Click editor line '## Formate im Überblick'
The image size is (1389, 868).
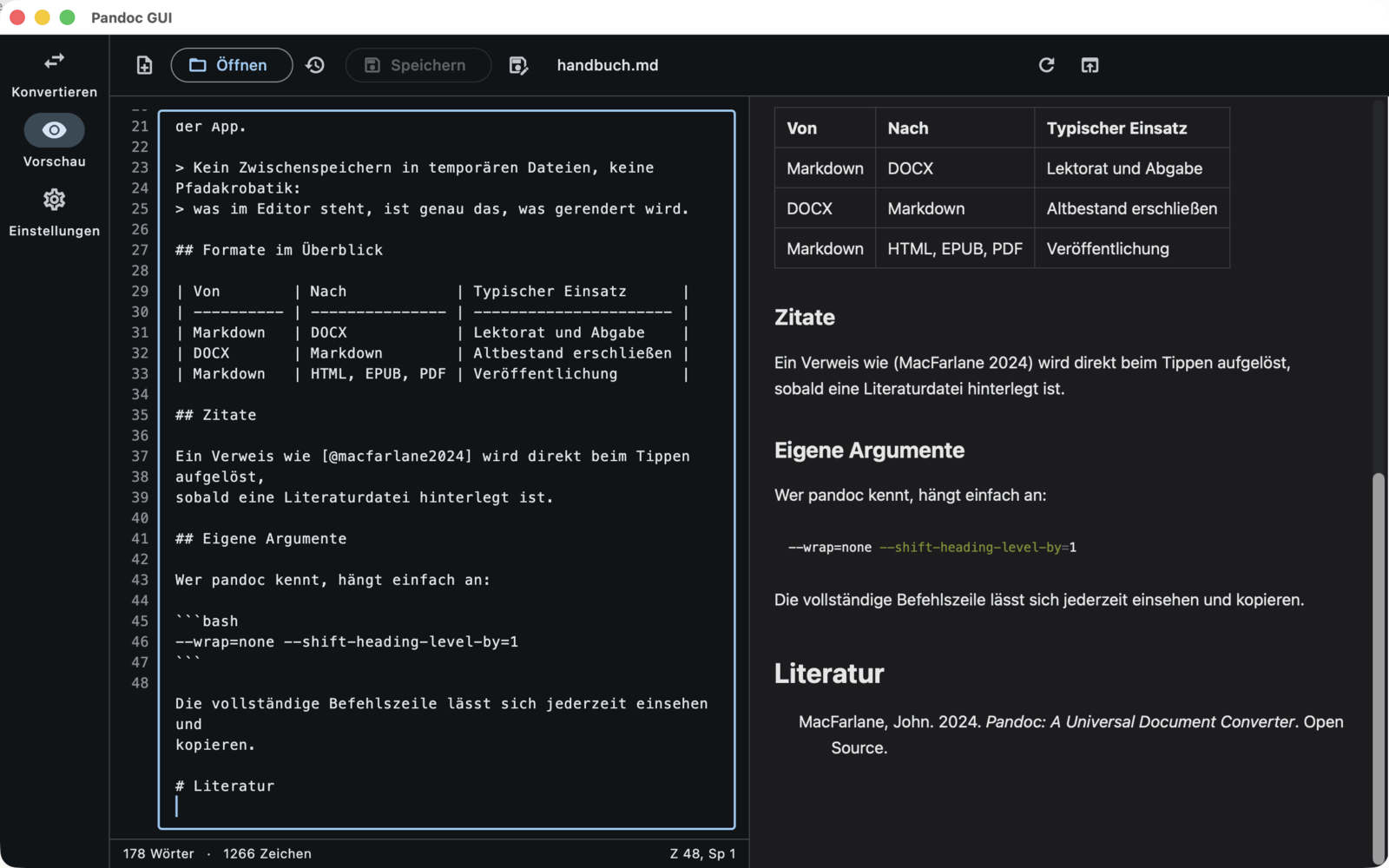tap(279, 250)
